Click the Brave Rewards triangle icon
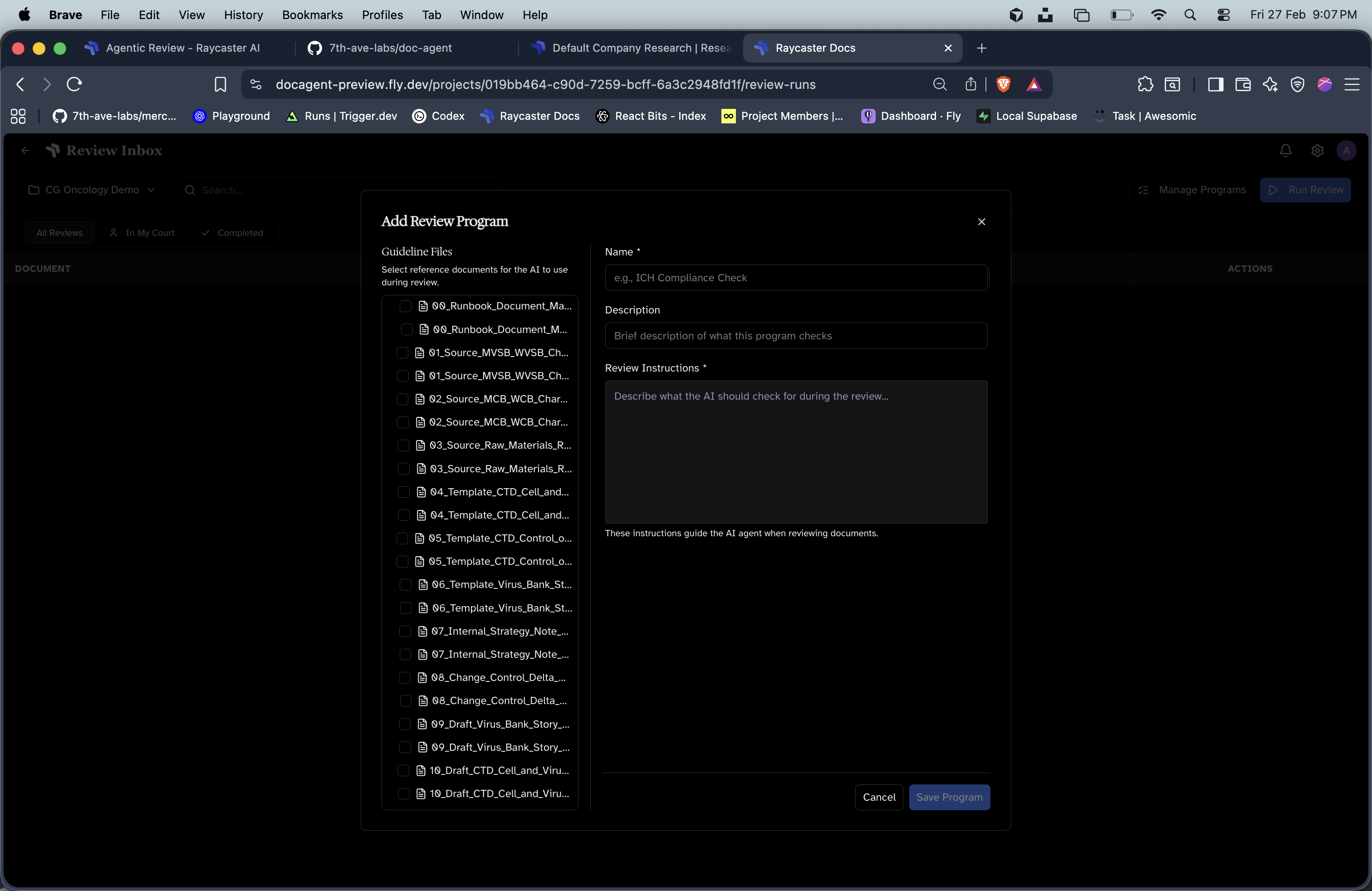The width and height of the screenshot is (1372, 891). (x=1035, y=84)
